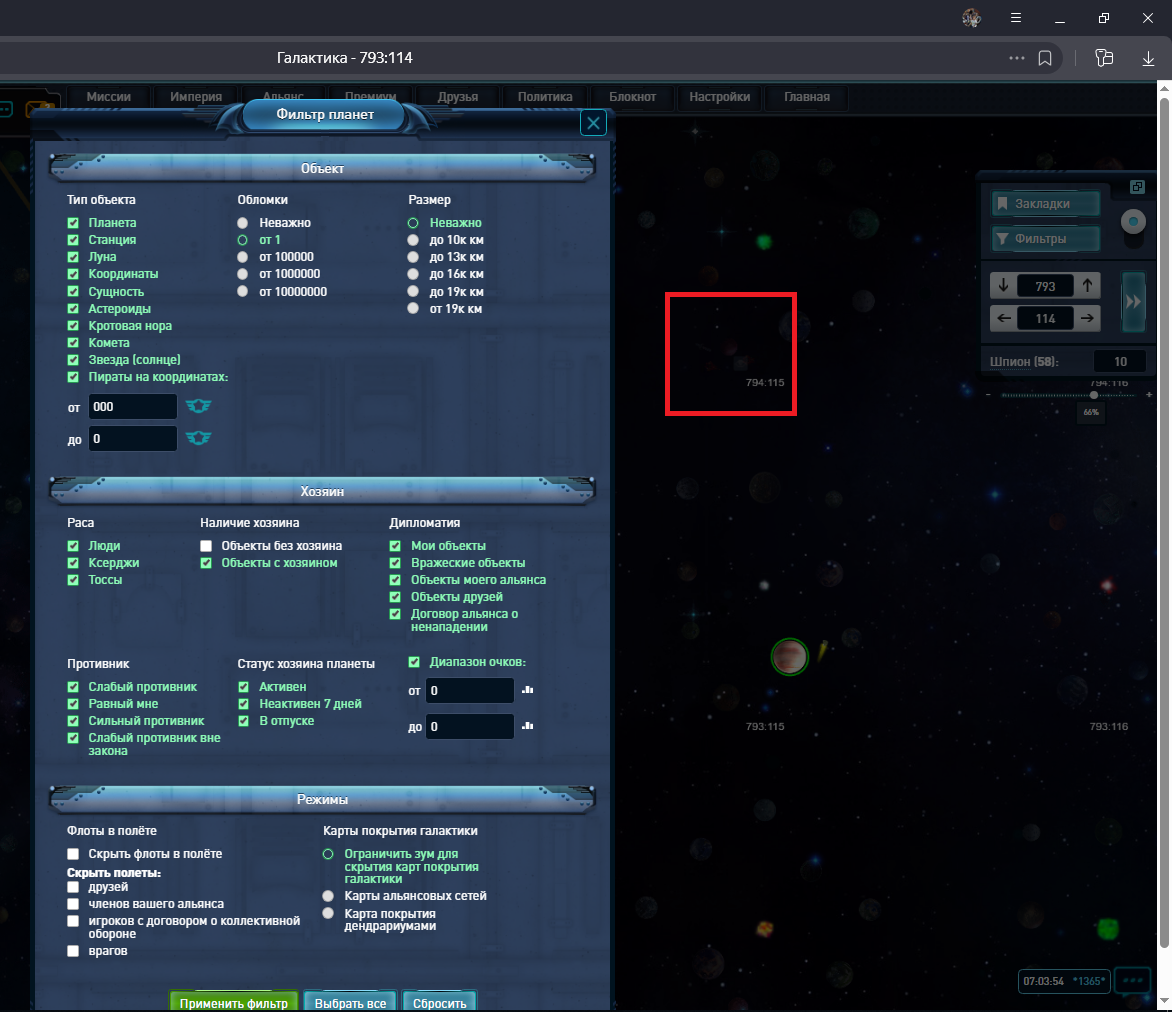This screenshot has width=1172, height=1012.
Task: Click the navigation panel pop-out icon
Action: click(1137, 187)
